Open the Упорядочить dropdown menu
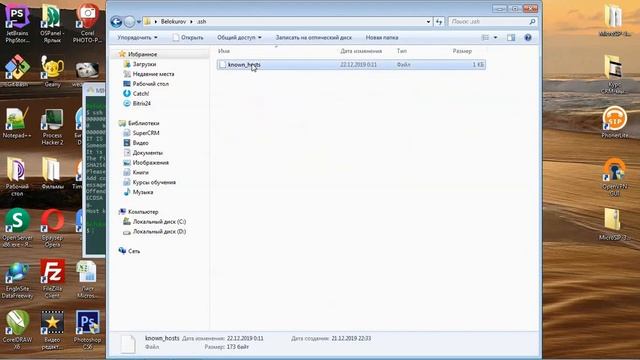 [x=137, y=38]
